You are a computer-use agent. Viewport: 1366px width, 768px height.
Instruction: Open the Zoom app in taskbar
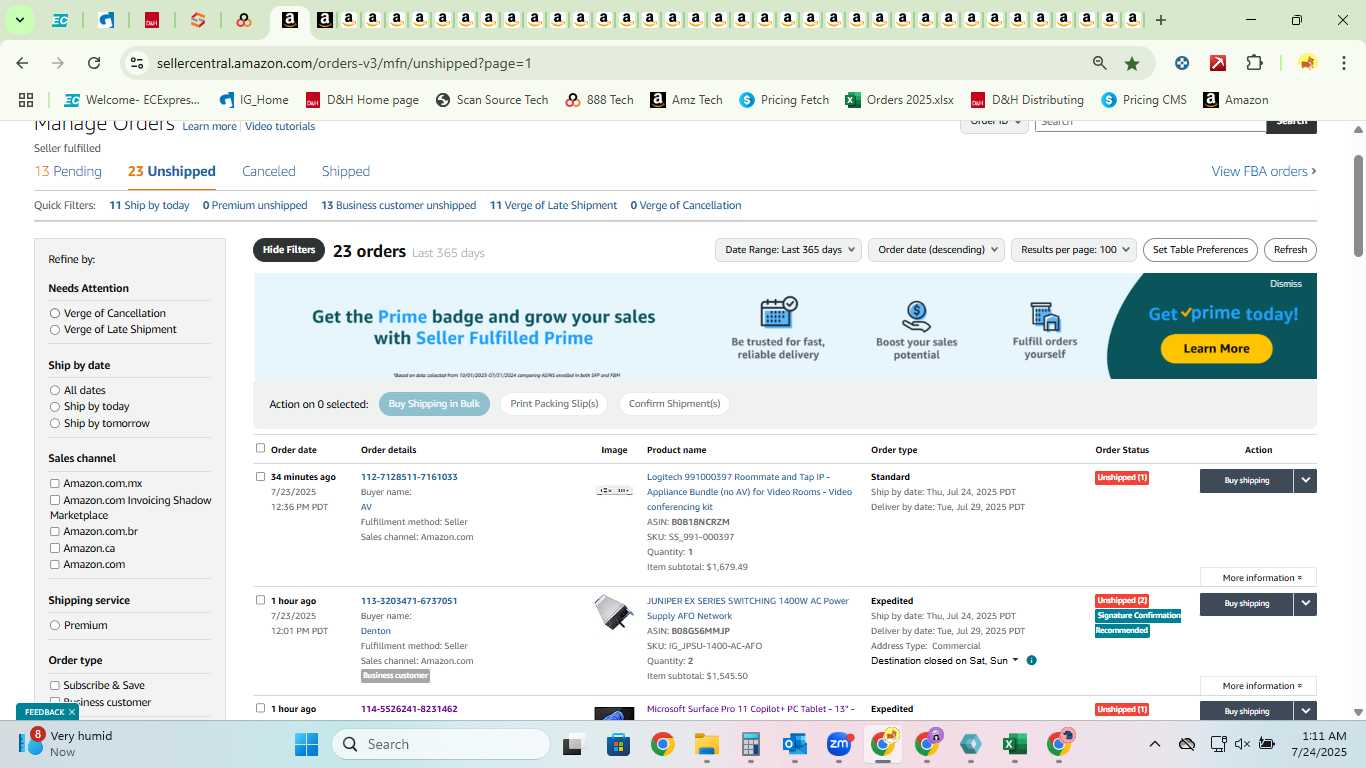click(838, 744)
